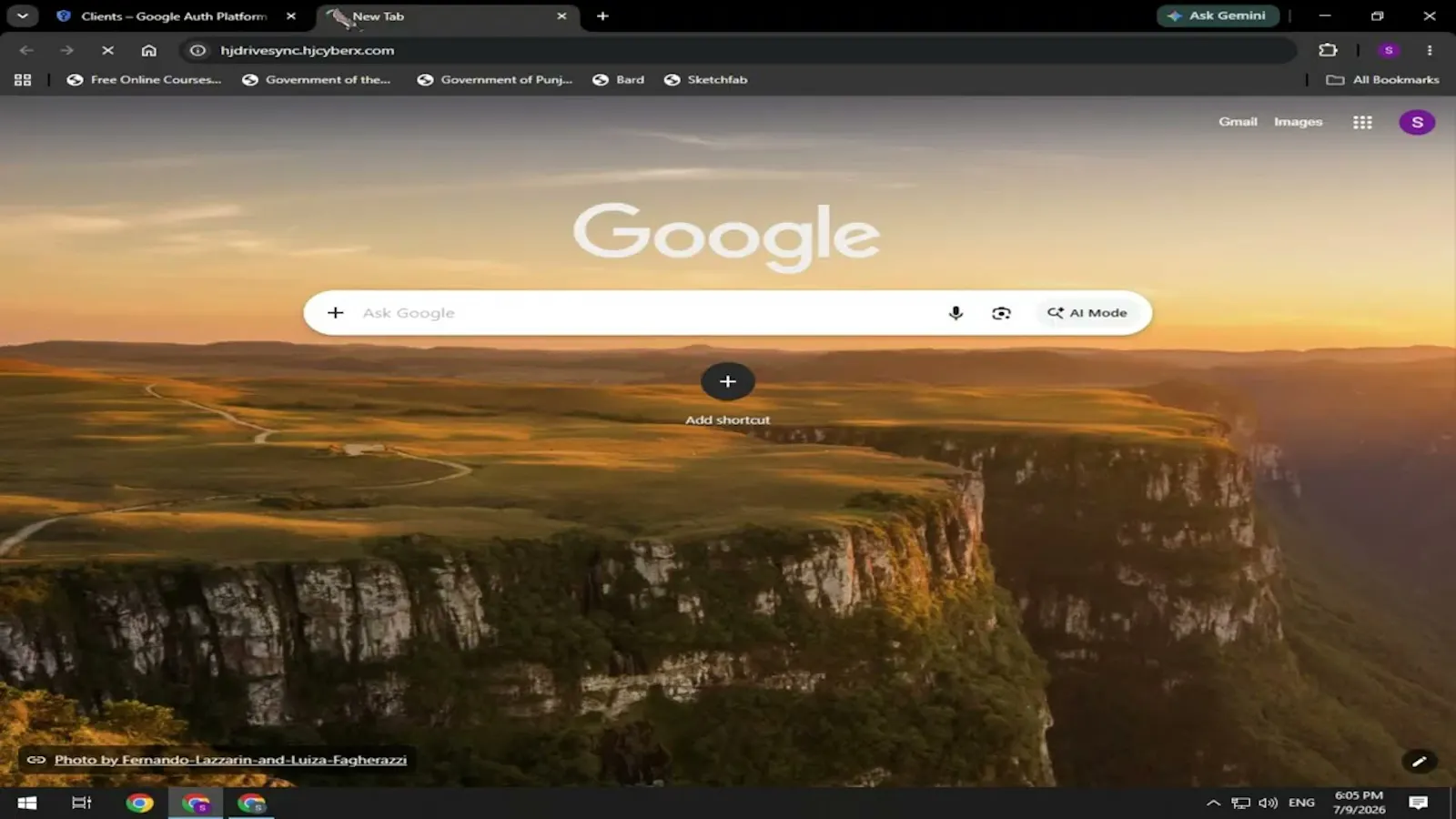1456x819 pixels.
Task: Open the apps grid in bookmarks bar
Action: coord(23,80)
